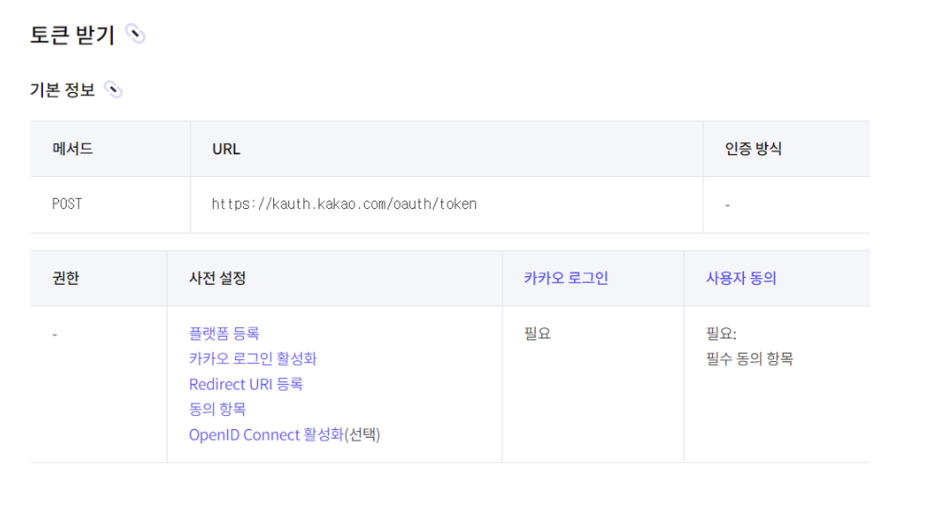Click the POST method cell
The width and height of the screenshot is (929, 507).
tap(67, 204)
